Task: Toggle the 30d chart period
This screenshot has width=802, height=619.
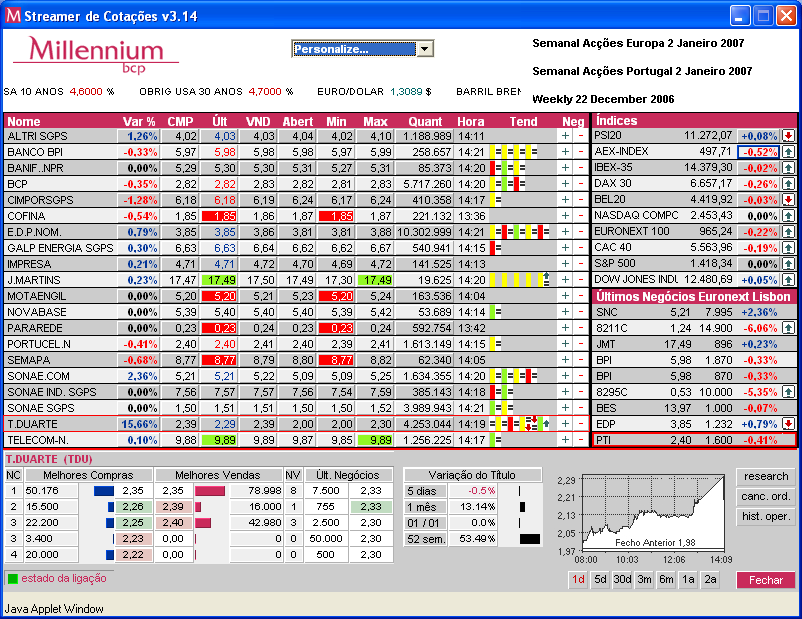Action: point(622,580)
